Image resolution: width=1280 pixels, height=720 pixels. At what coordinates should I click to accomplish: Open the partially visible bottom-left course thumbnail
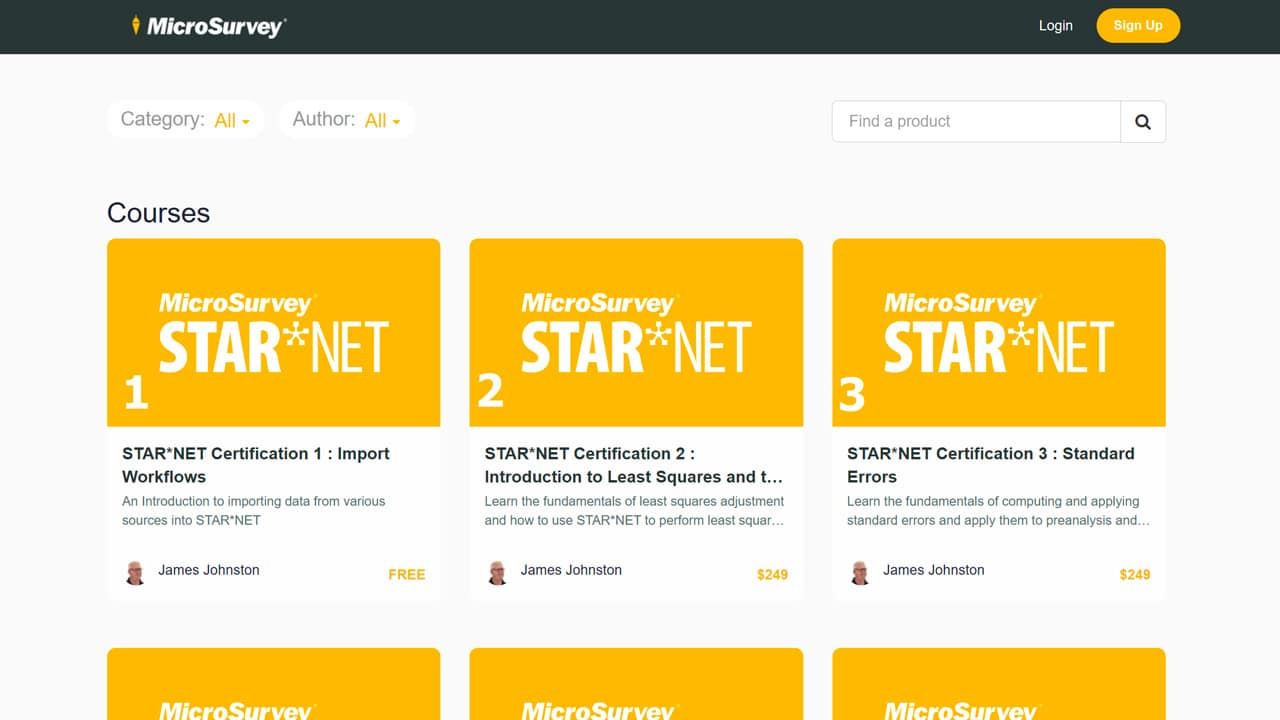tap(273, 685)
